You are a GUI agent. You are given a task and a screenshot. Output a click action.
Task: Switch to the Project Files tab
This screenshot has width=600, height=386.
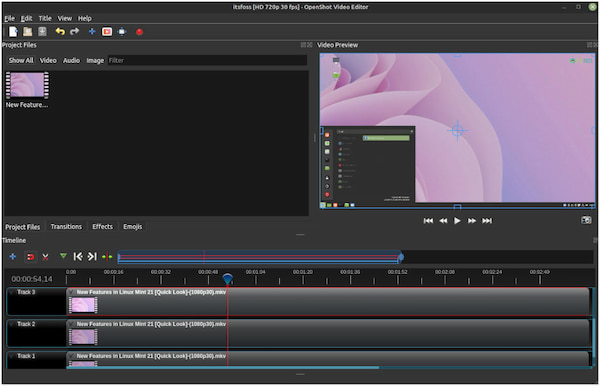23,227
